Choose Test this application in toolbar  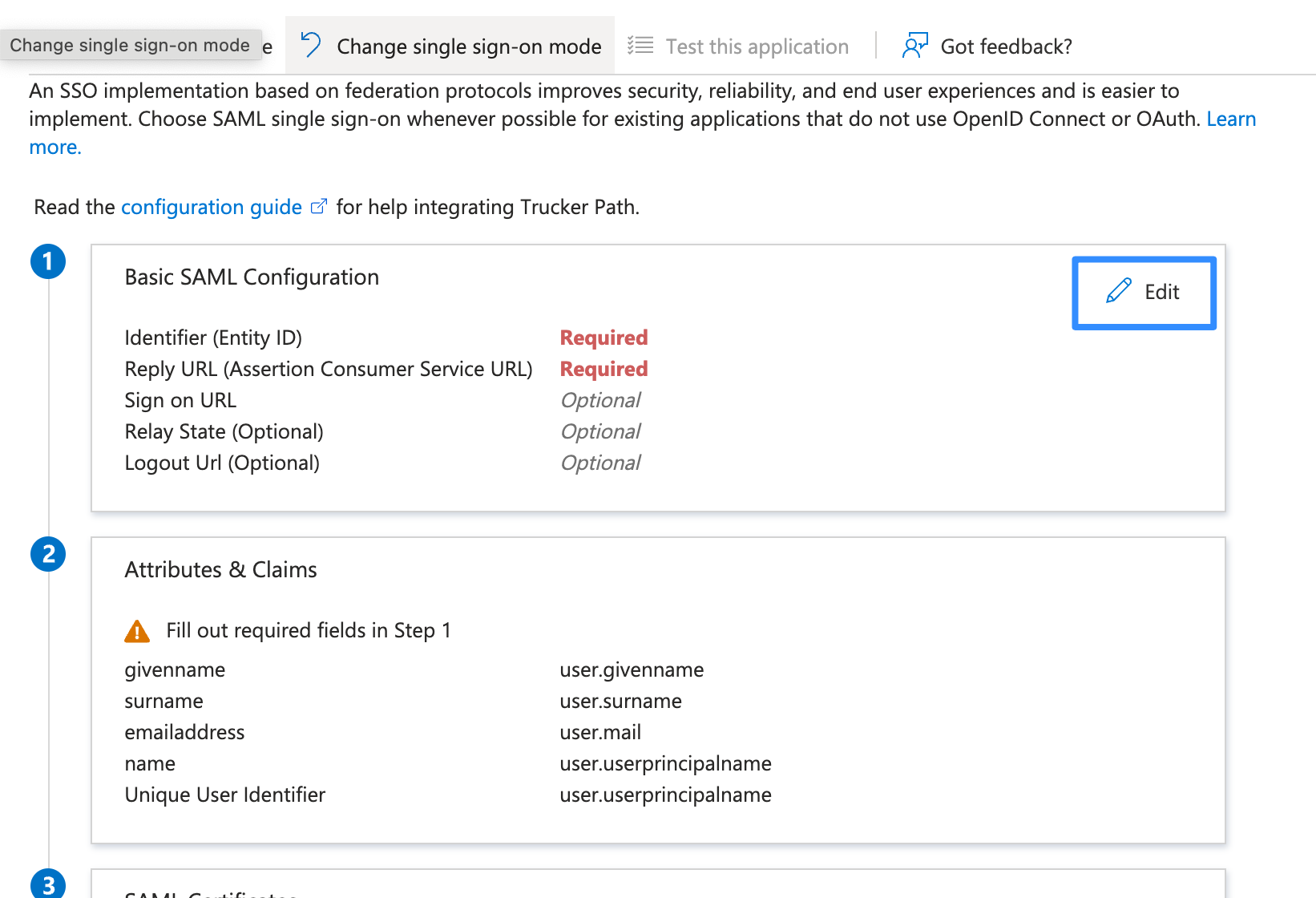[757, 47]
